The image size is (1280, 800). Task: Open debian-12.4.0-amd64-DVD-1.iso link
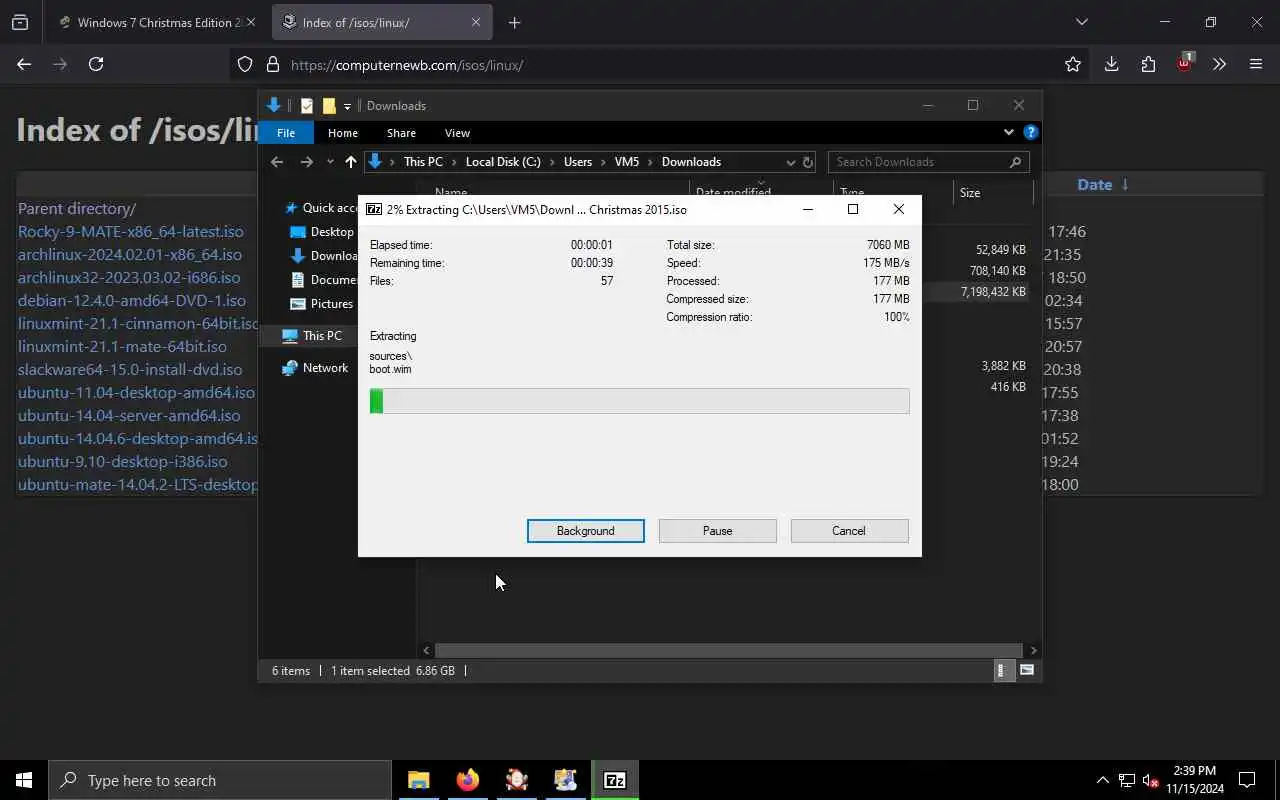pos(132,301)
